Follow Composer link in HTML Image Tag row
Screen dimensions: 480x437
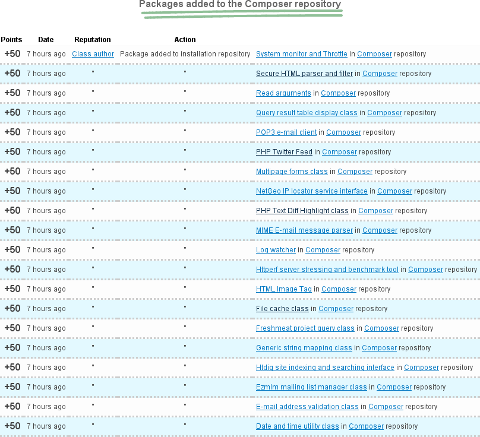tap(339, 289)
